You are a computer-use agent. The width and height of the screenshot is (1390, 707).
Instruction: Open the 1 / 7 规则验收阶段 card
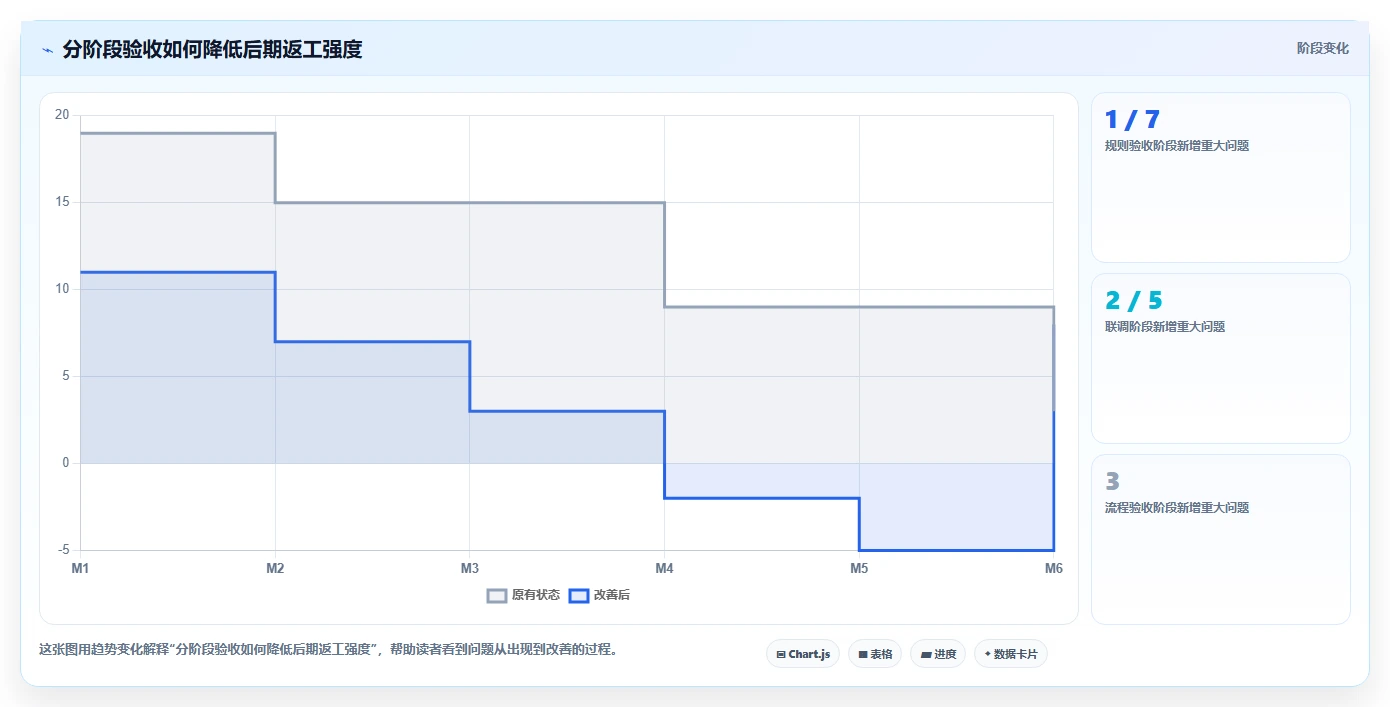(1220, 177)
